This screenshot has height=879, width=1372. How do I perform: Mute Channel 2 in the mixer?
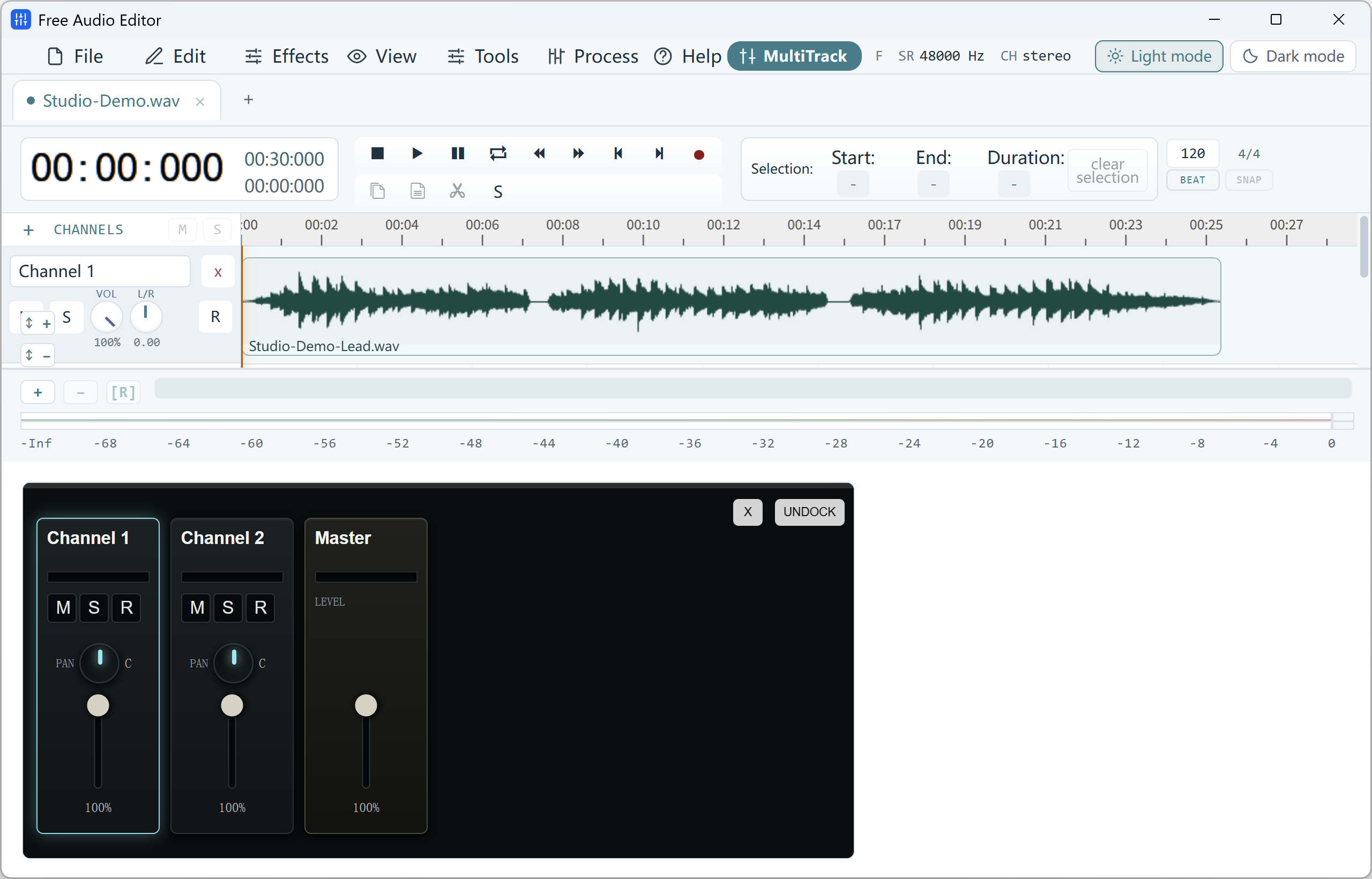coord(197,608)
